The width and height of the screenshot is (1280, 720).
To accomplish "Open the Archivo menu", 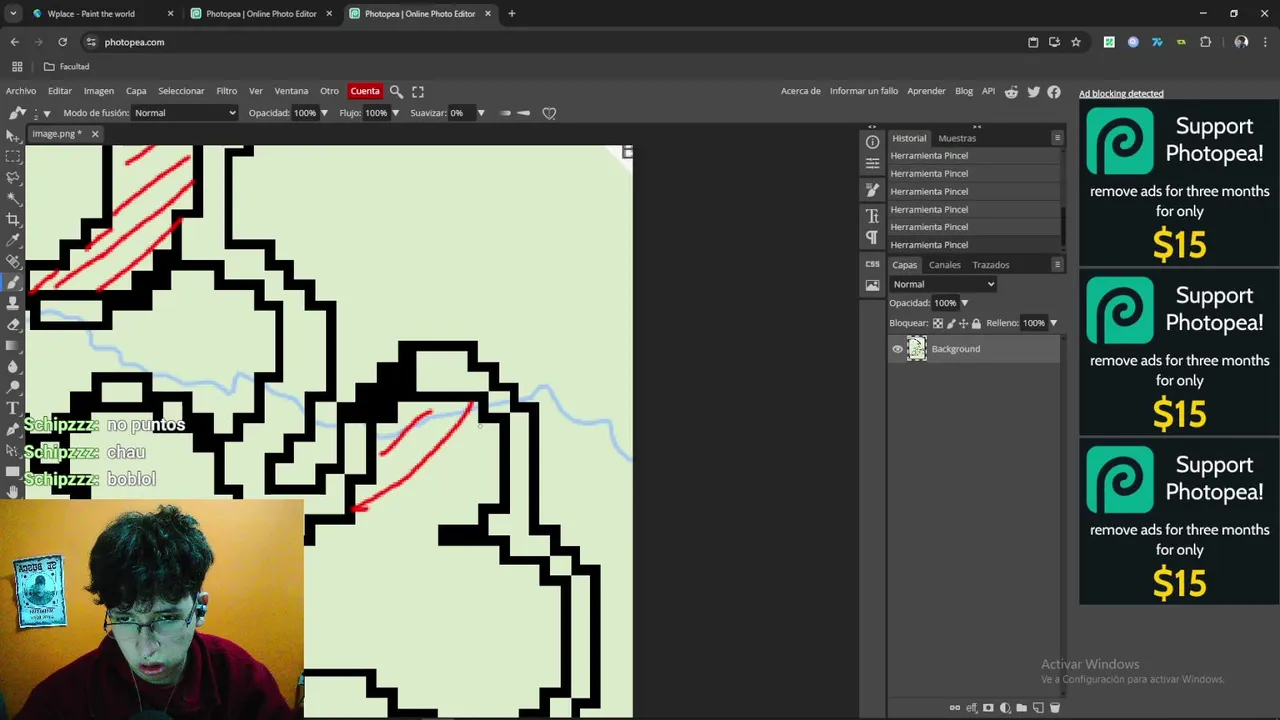I will (x=21, y=91).
